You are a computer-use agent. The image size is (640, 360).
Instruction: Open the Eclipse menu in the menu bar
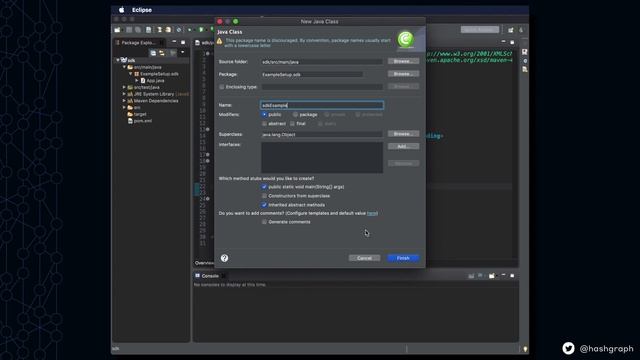pos(142,10)
